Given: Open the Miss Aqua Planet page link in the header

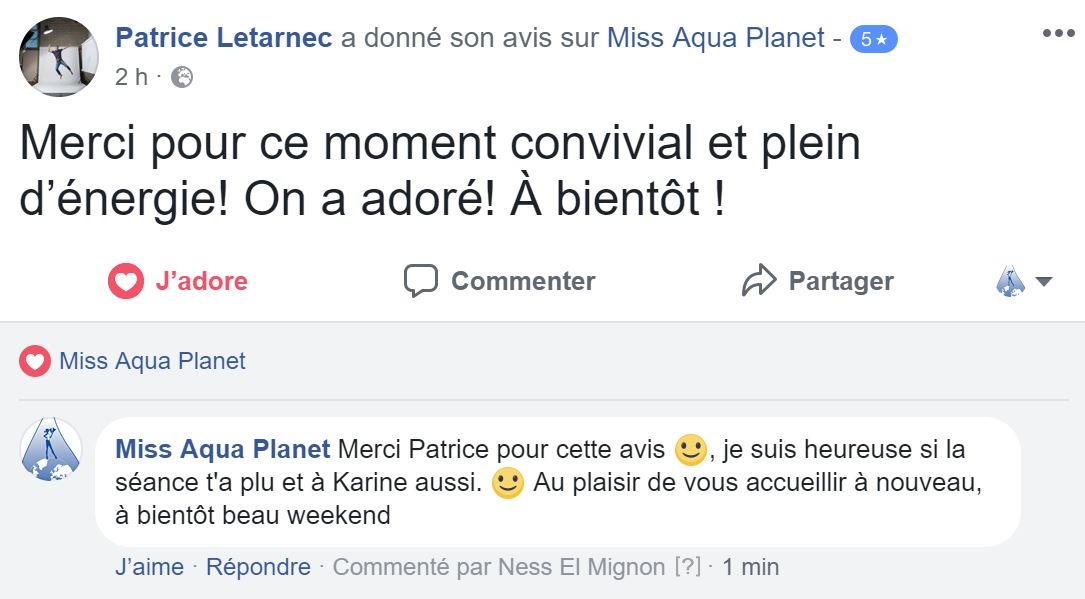Looking at the screenshot, I should pyautogui.click(x=716, y=37).
